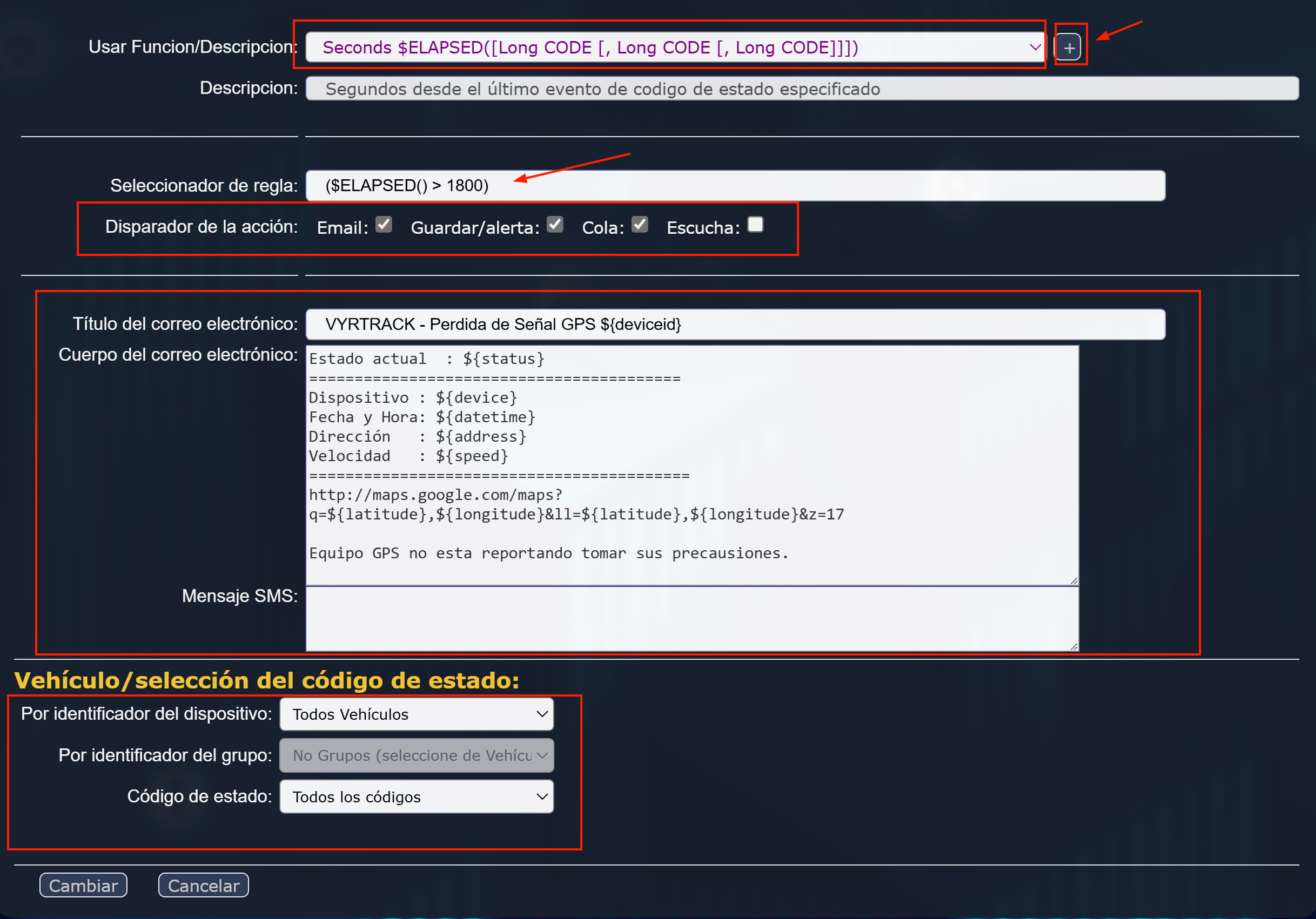Expand the Todos los códigos dropdown
This screenshot has width=1316, height=919.
point(416,796)
